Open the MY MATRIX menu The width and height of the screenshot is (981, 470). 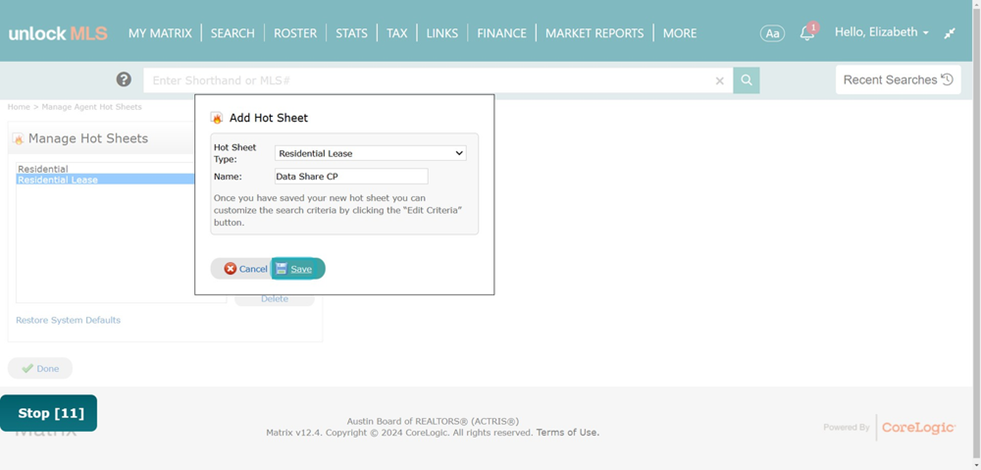click(x=160, y=33)
